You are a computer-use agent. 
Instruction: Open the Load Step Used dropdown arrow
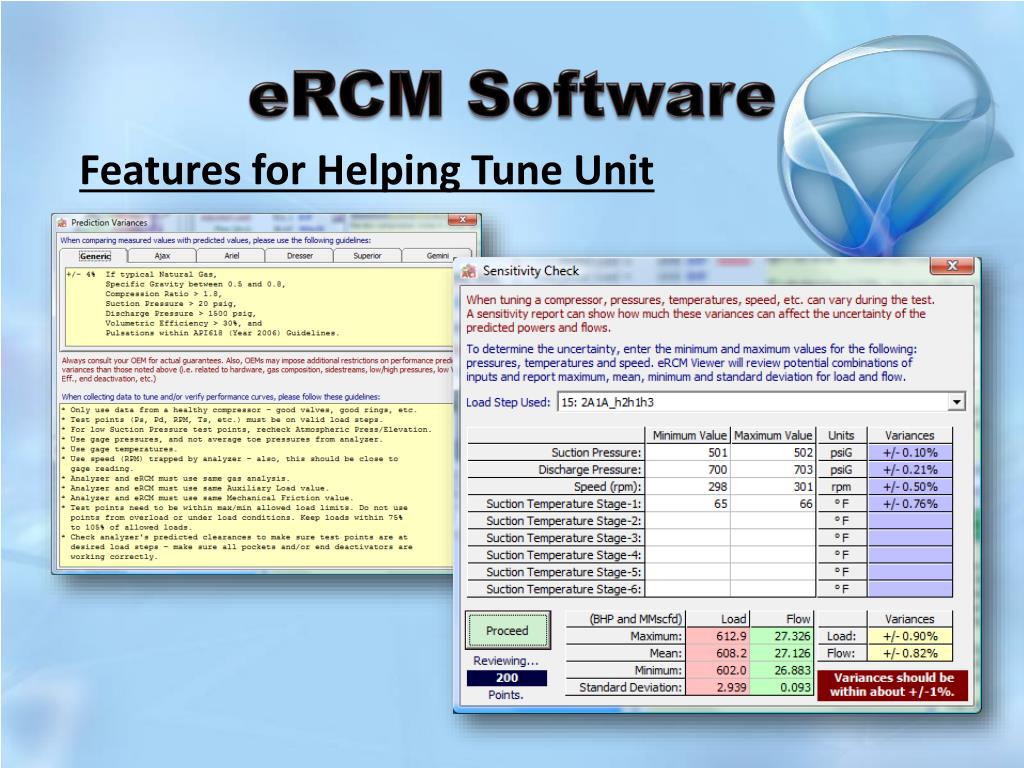(x=956, y=402)
